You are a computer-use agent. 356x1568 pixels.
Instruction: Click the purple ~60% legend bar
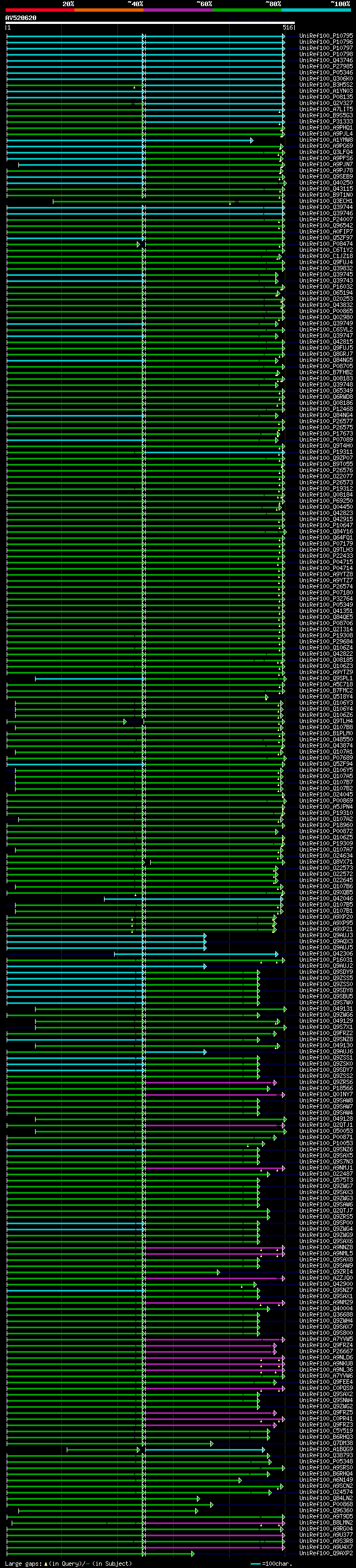[177, 11]
